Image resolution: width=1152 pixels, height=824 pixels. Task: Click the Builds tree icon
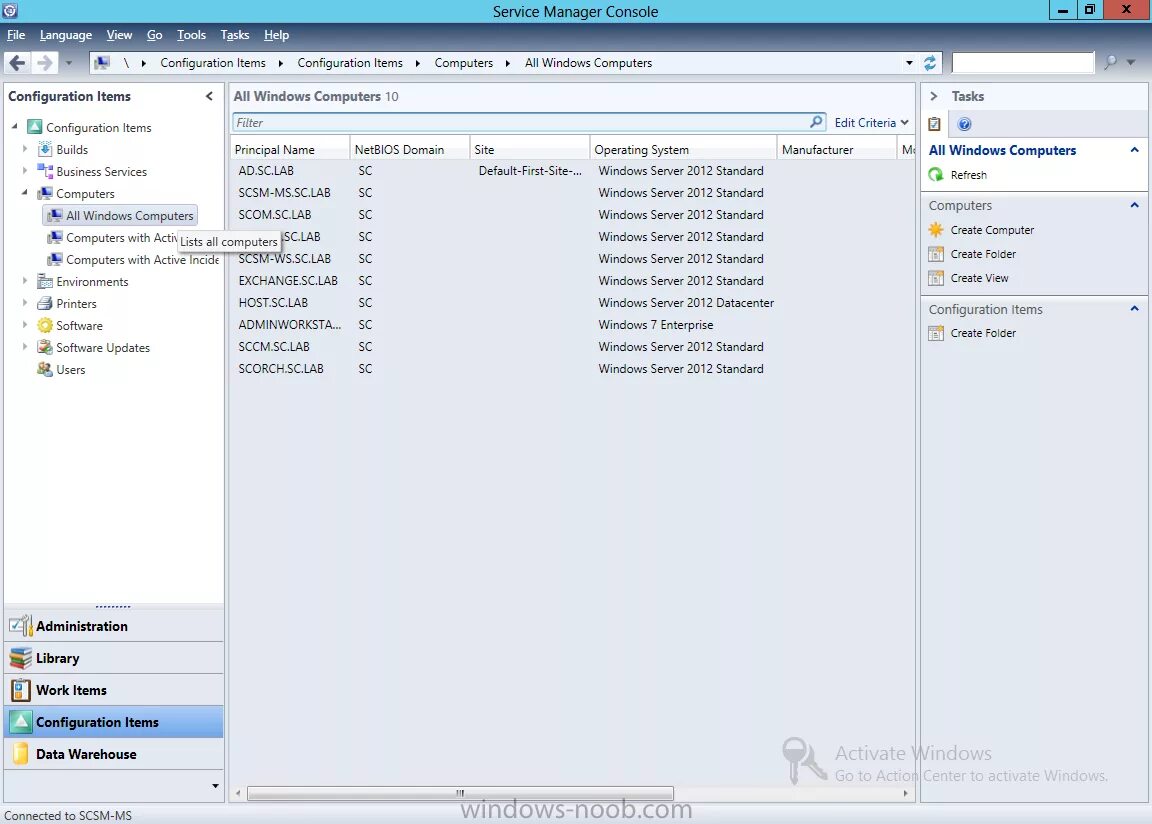click(x=45, y=149)
